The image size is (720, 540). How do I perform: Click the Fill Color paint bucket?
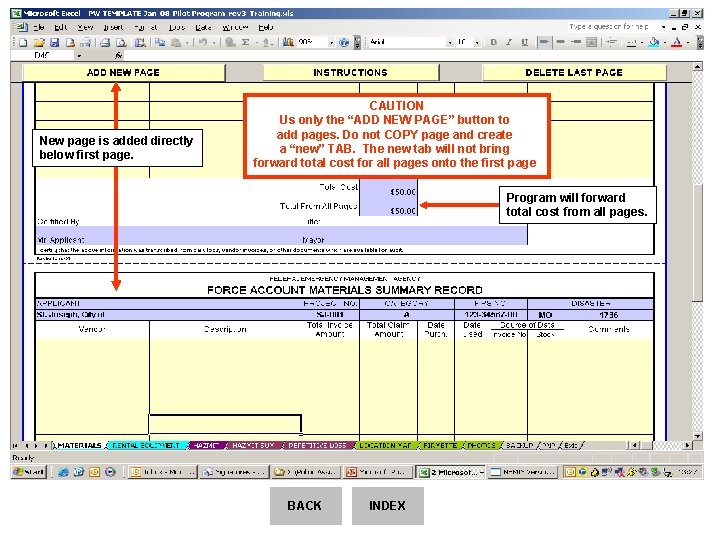654,42
